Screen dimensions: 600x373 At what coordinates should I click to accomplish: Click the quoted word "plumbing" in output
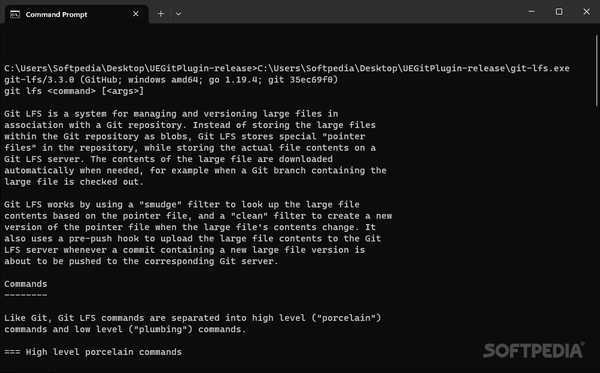(x=160, y=329)
